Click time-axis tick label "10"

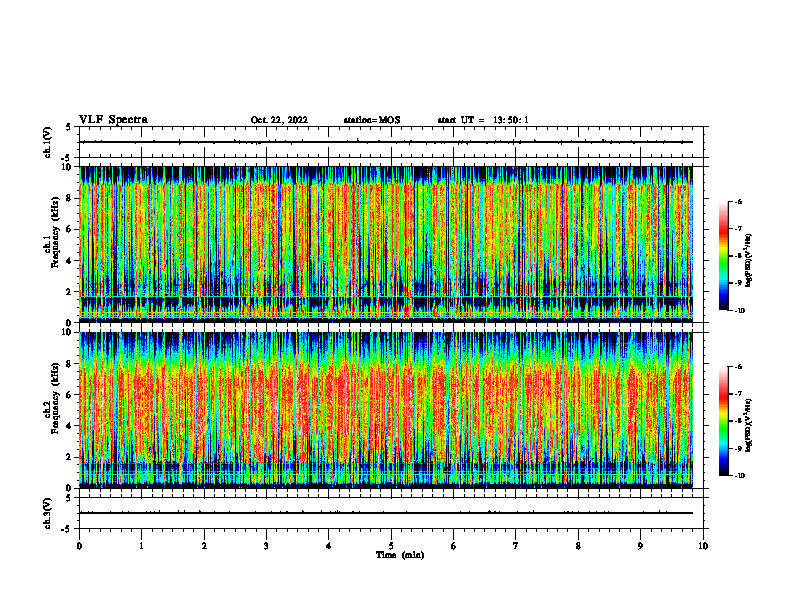point(703,546)
